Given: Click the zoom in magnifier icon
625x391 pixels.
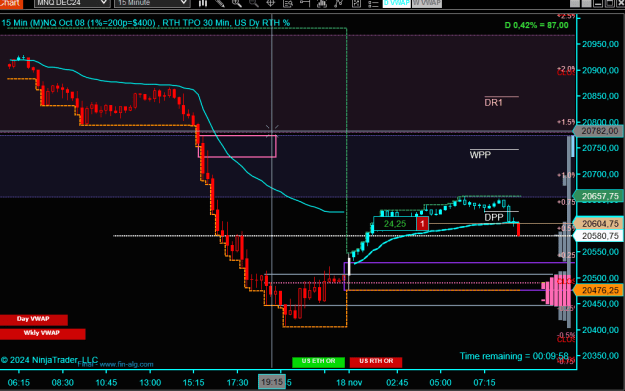Looking at the screenshot, I should [237, 4].
